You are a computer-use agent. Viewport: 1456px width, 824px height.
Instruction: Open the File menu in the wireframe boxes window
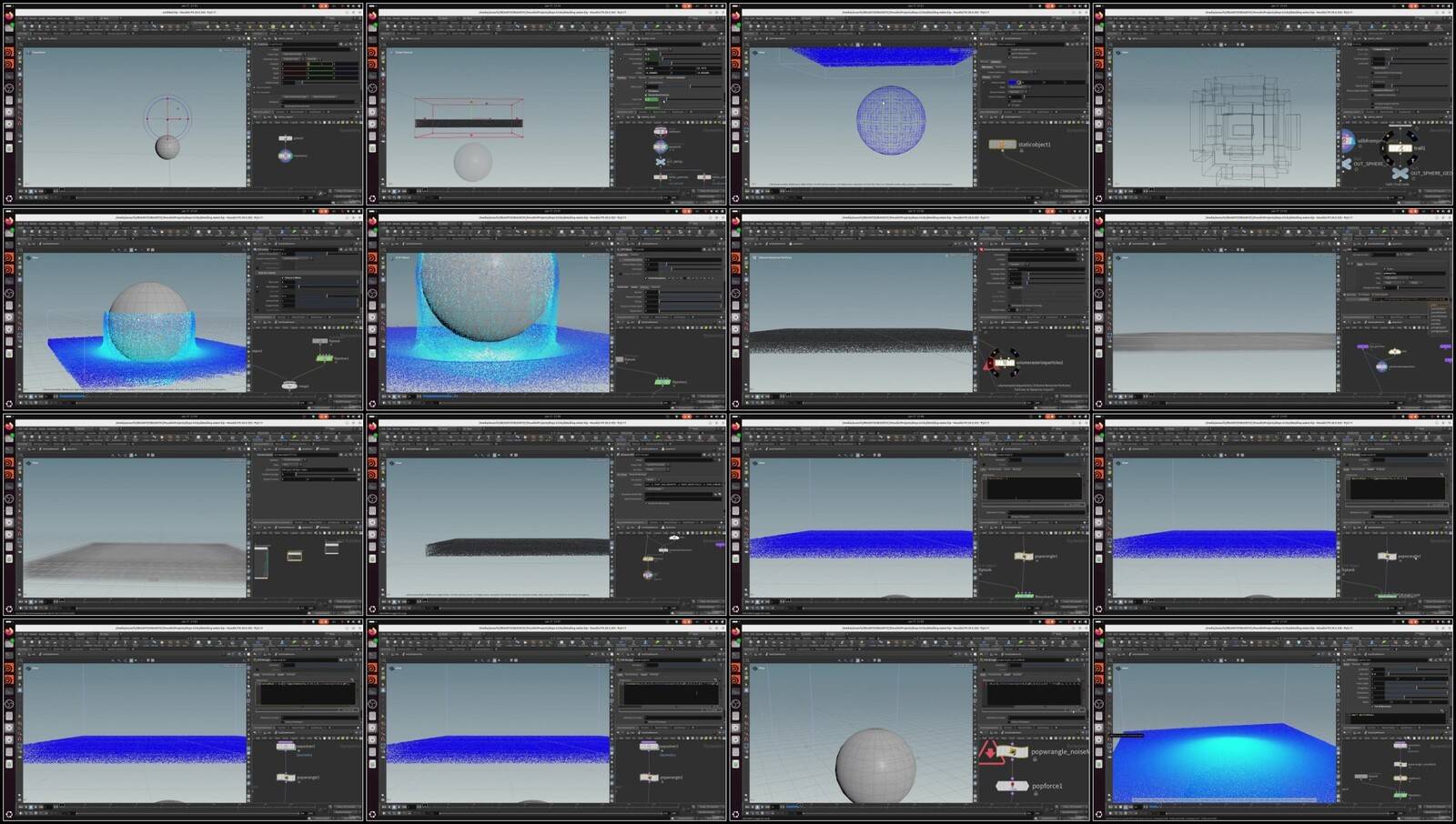1111,19
